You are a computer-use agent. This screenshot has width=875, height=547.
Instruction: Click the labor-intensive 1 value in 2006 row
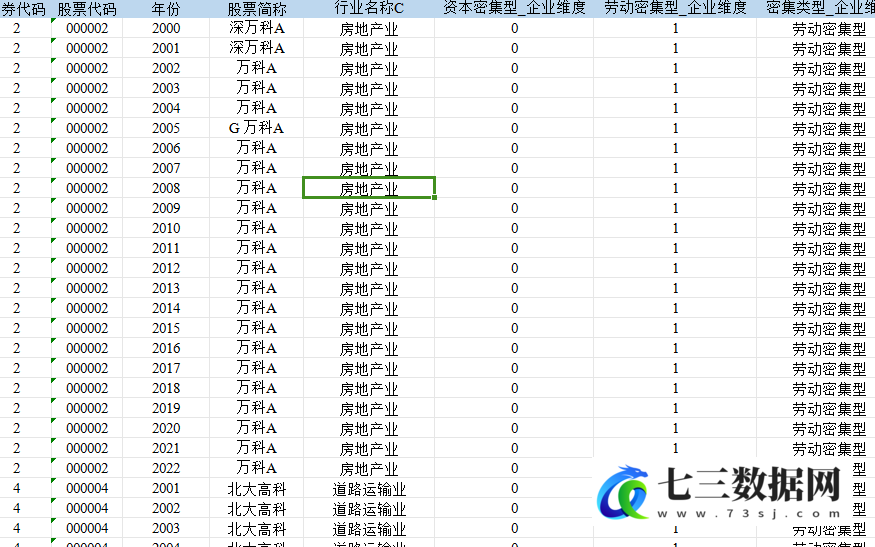click(x=675, y=148)
